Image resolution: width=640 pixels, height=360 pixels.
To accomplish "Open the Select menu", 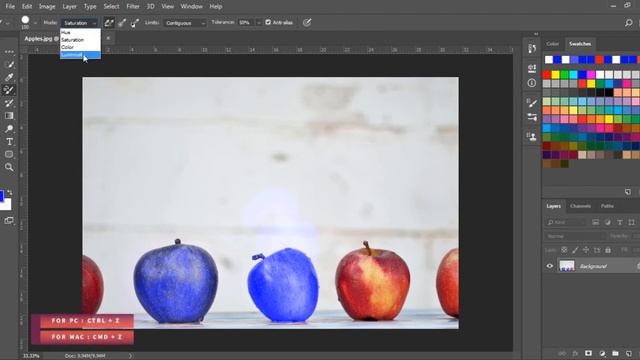I will tap(111, 7).
